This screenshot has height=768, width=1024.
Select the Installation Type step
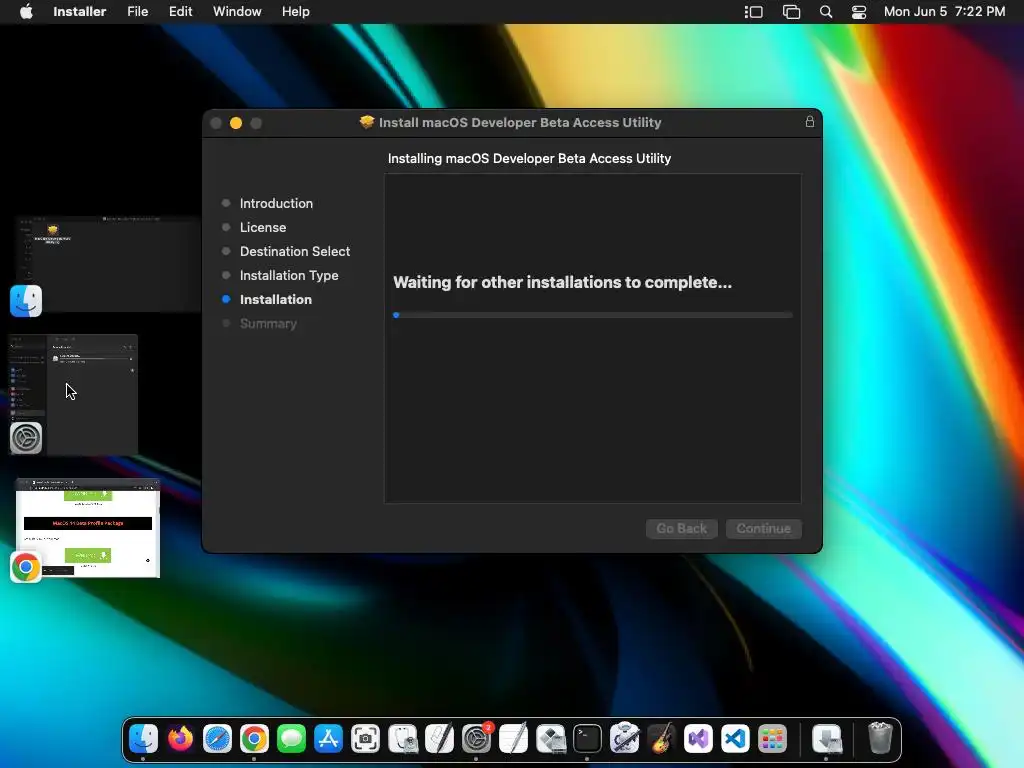[289, 276]
